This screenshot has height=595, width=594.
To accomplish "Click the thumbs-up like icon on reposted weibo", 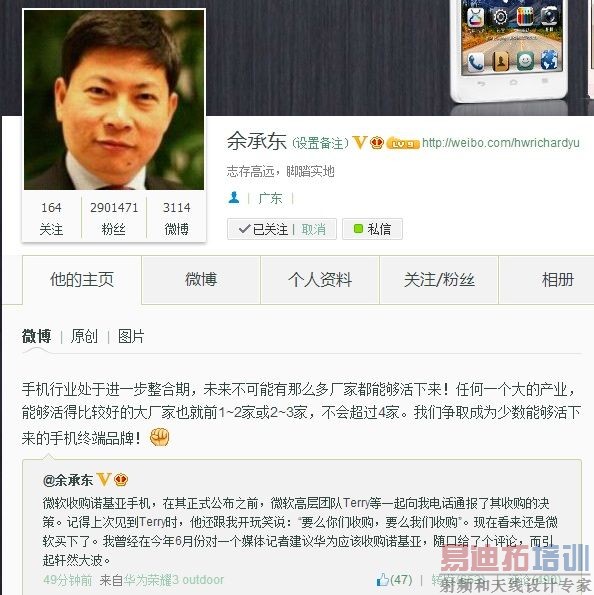I will coord(382,579).
